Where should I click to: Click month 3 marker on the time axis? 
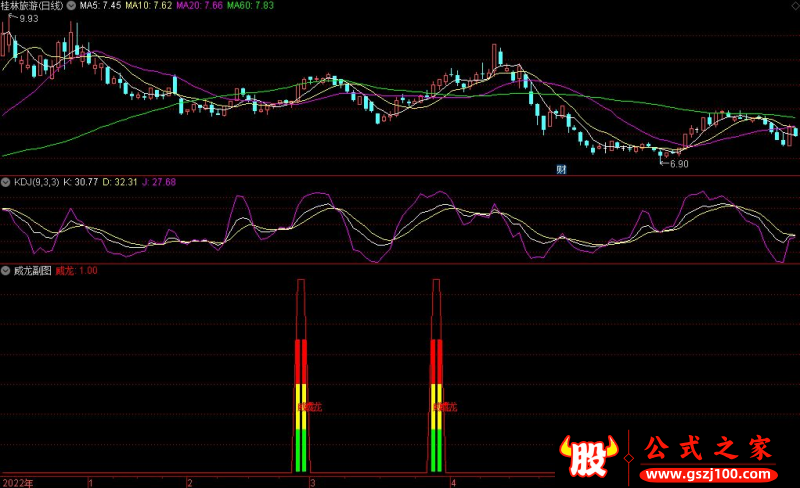[313, 482]
